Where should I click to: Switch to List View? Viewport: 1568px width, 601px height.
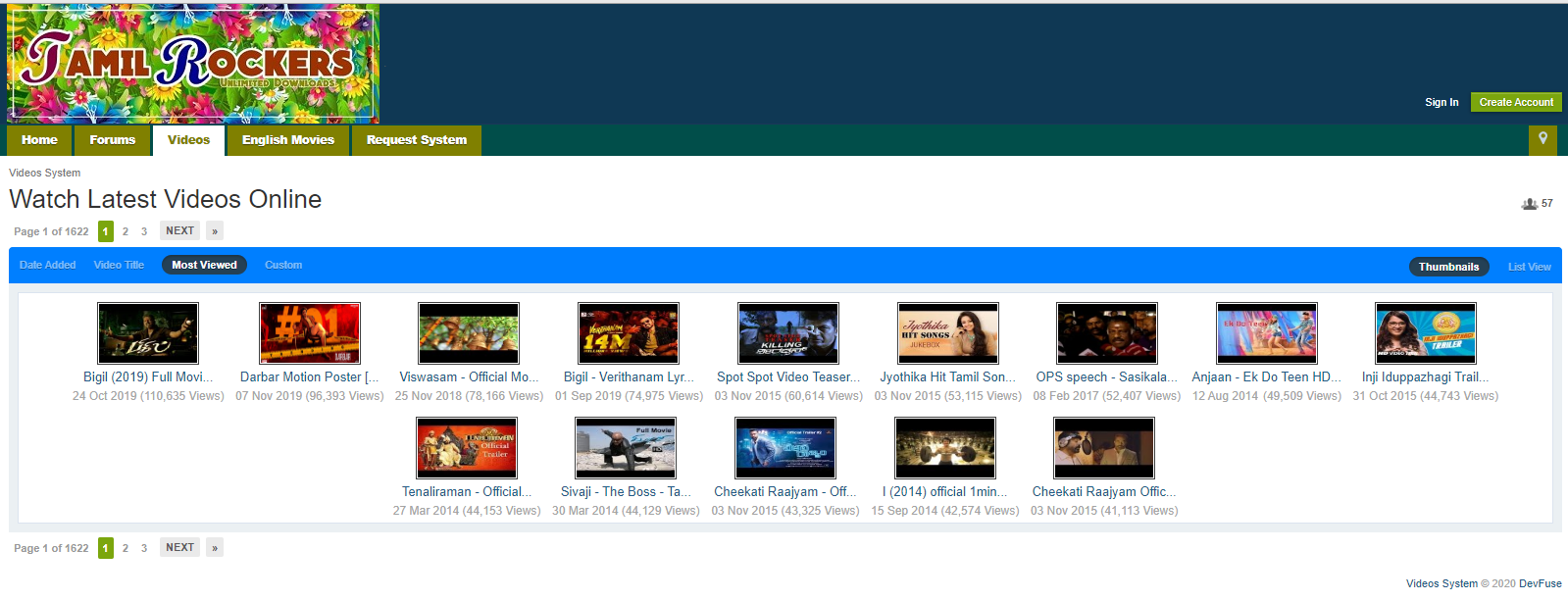point(1529,267)
